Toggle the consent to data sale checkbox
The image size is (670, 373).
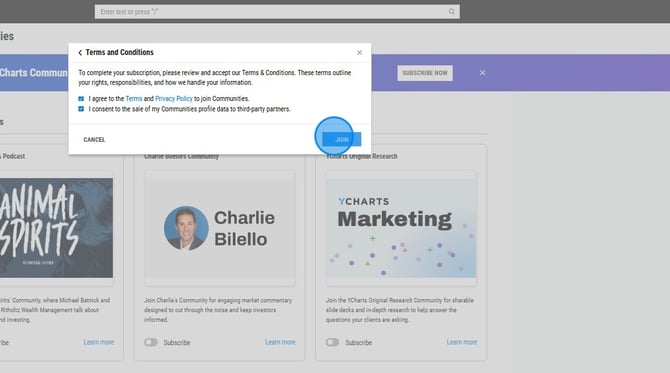click(81, 109)
